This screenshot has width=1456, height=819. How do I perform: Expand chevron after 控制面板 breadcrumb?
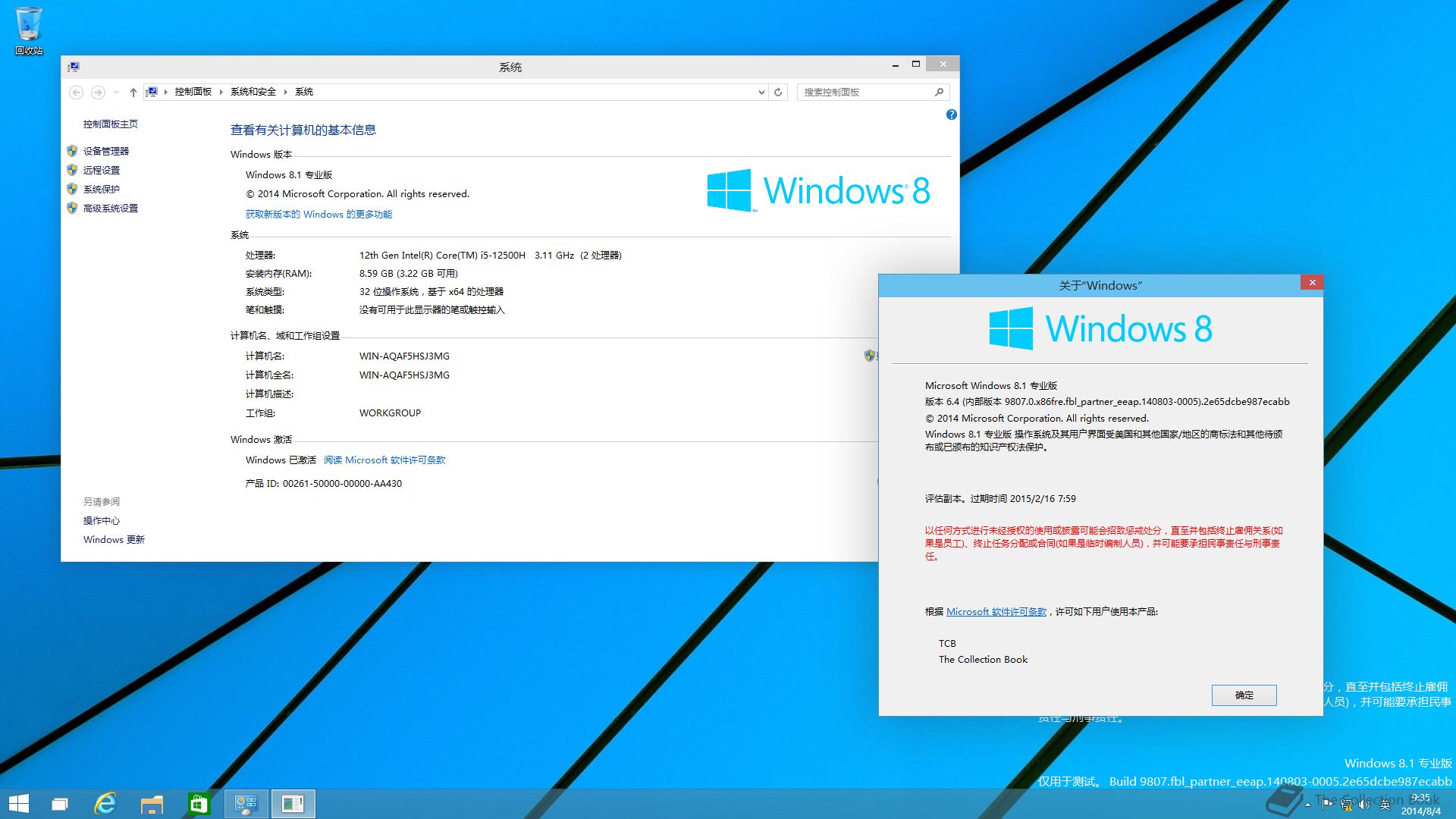[221, 92]
